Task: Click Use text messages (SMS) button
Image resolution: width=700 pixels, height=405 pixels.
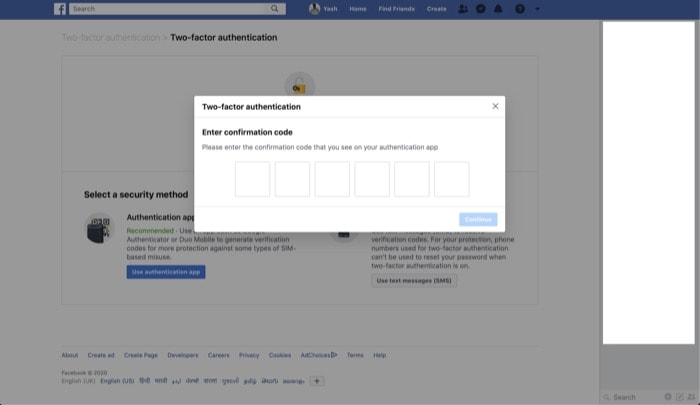Action: point(414,280)
